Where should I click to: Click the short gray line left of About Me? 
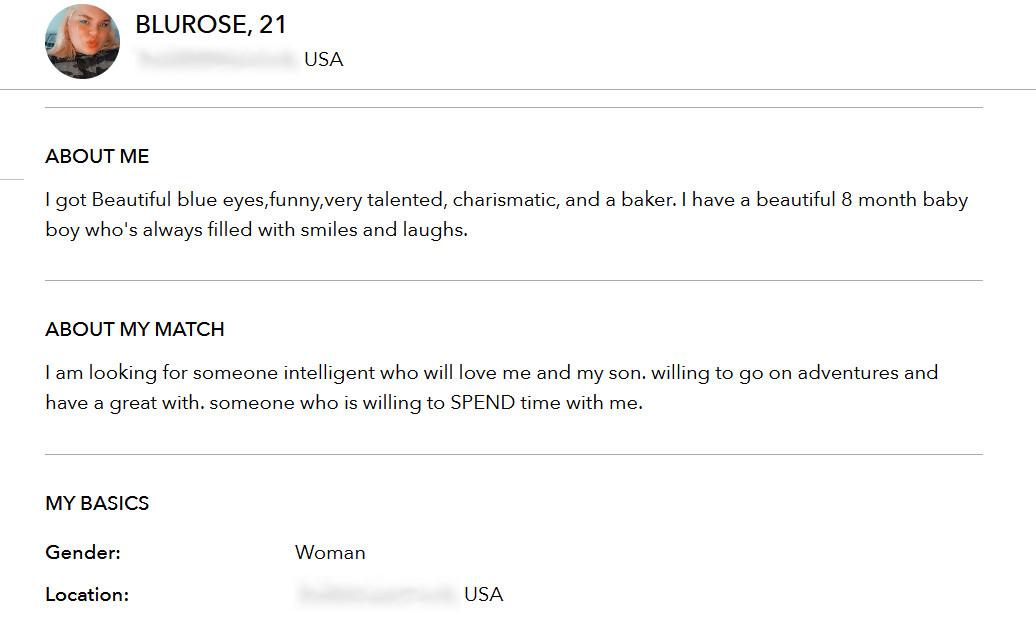(x=12, y=179)
